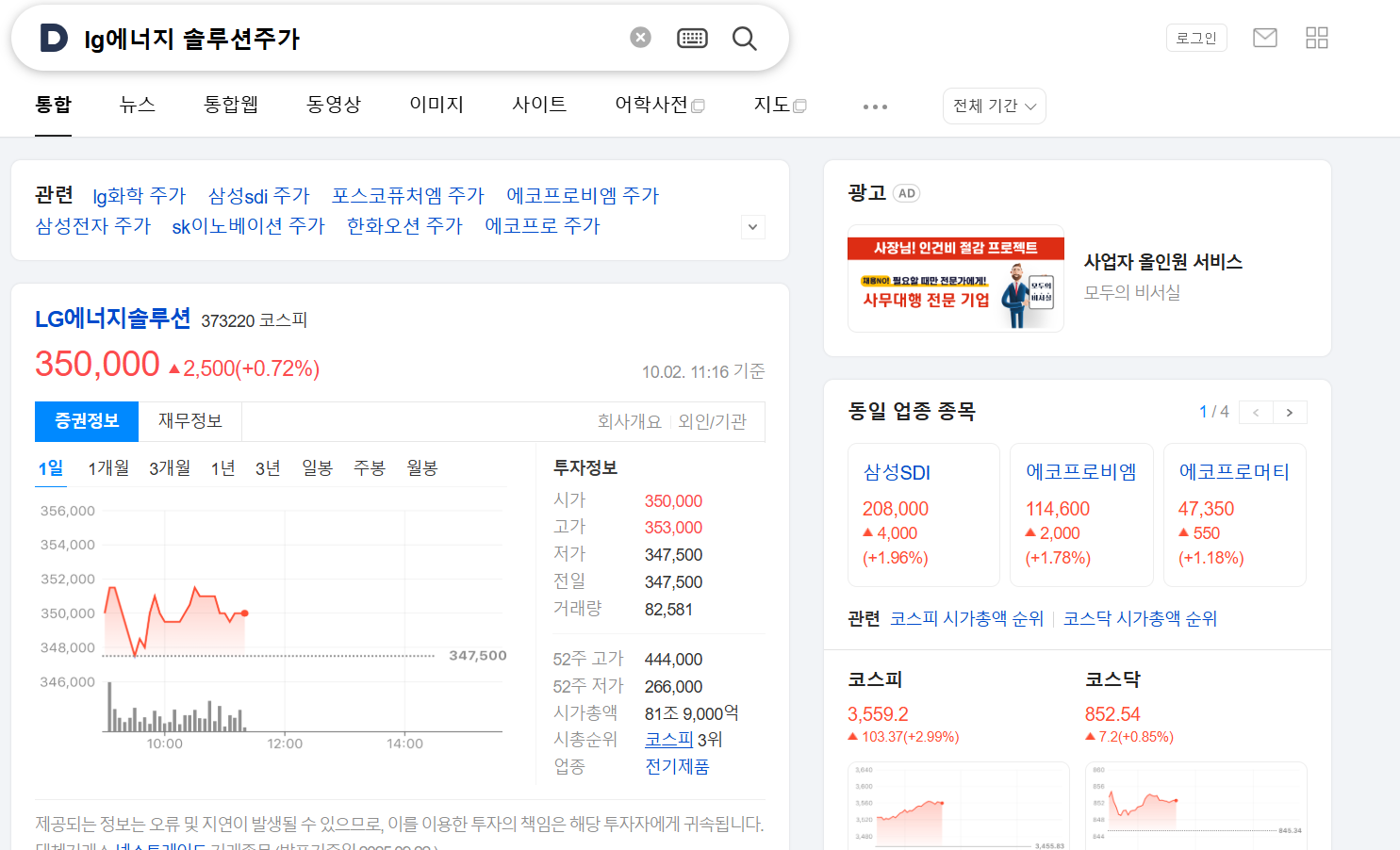1400x850 pixels.
Task: Open LG에너지솔루션 stock title link
Action: click(113, 319)
